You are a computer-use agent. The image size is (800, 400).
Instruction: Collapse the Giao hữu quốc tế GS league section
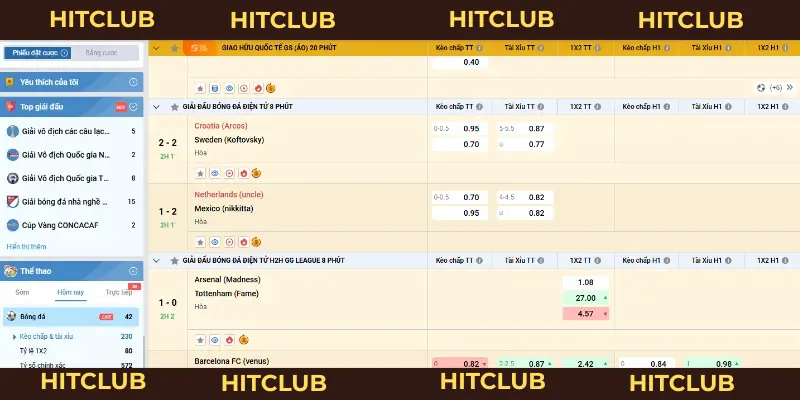[156, 48]
